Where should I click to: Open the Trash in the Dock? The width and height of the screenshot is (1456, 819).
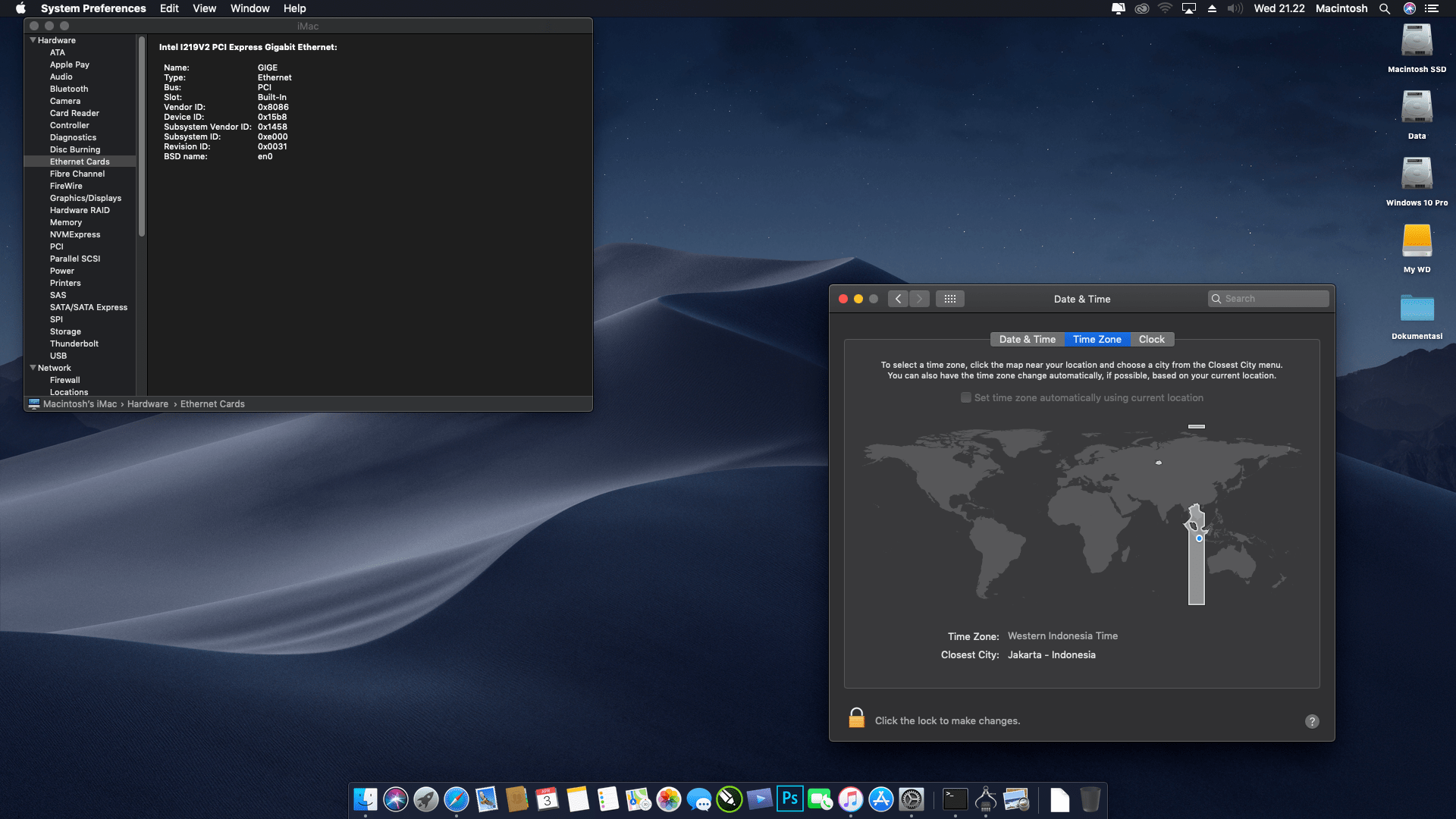(1090, 799)
